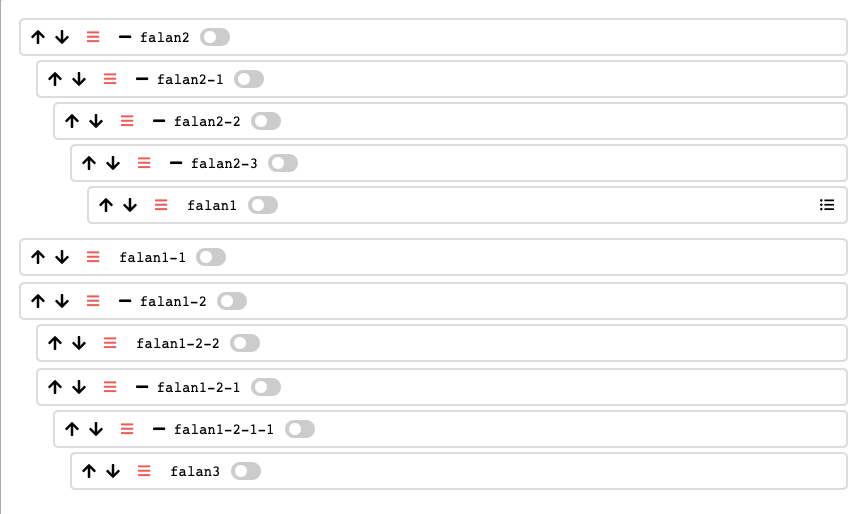Move falan1-2-2 down using arrow icon

(79, 343)
